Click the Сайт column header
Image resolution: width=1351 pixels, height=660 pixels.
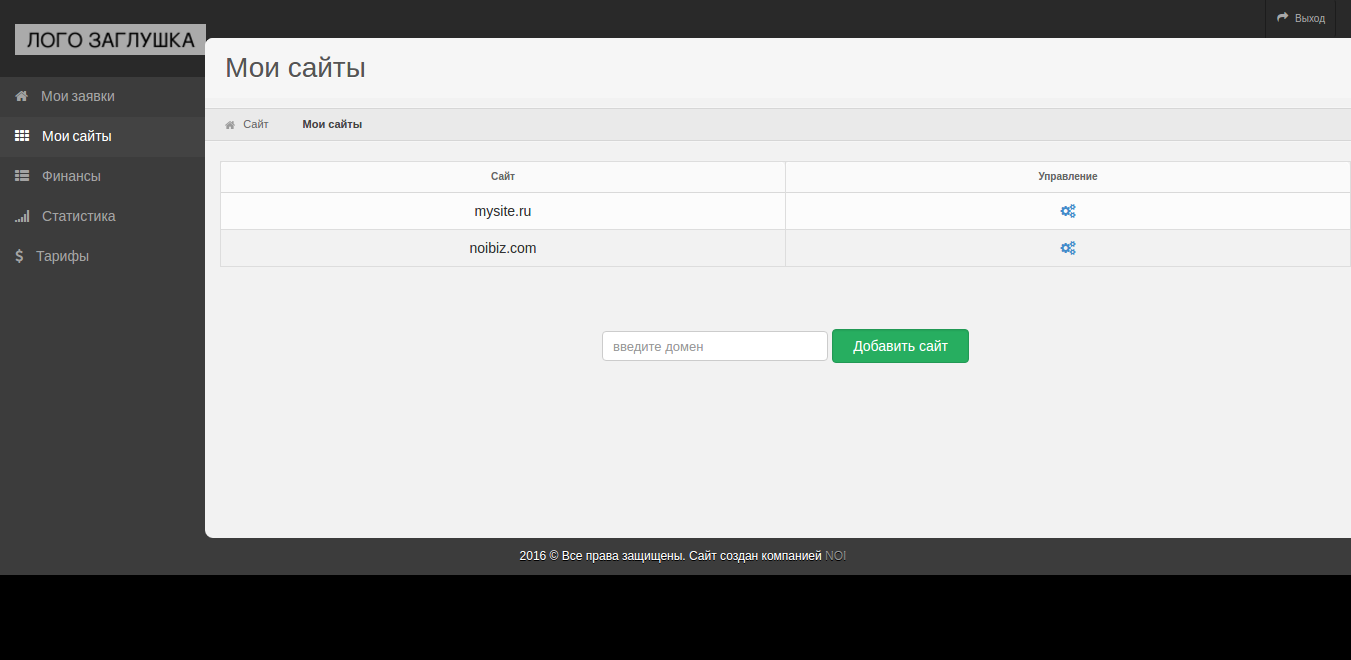click(x=503, y=176)
